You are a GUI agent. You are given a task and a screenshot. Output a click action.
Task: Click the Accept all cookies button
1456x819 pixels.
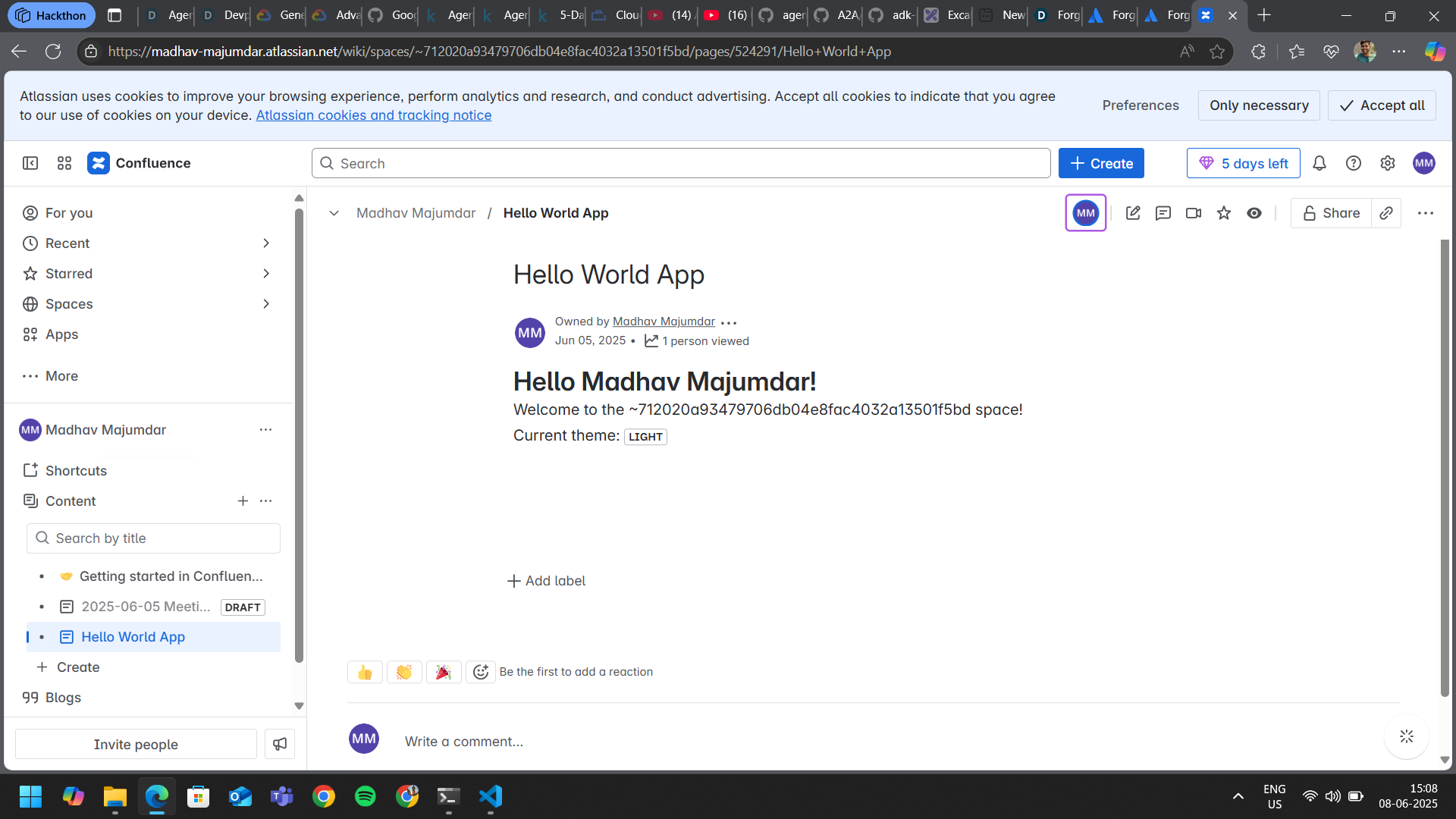(1382, 105)
